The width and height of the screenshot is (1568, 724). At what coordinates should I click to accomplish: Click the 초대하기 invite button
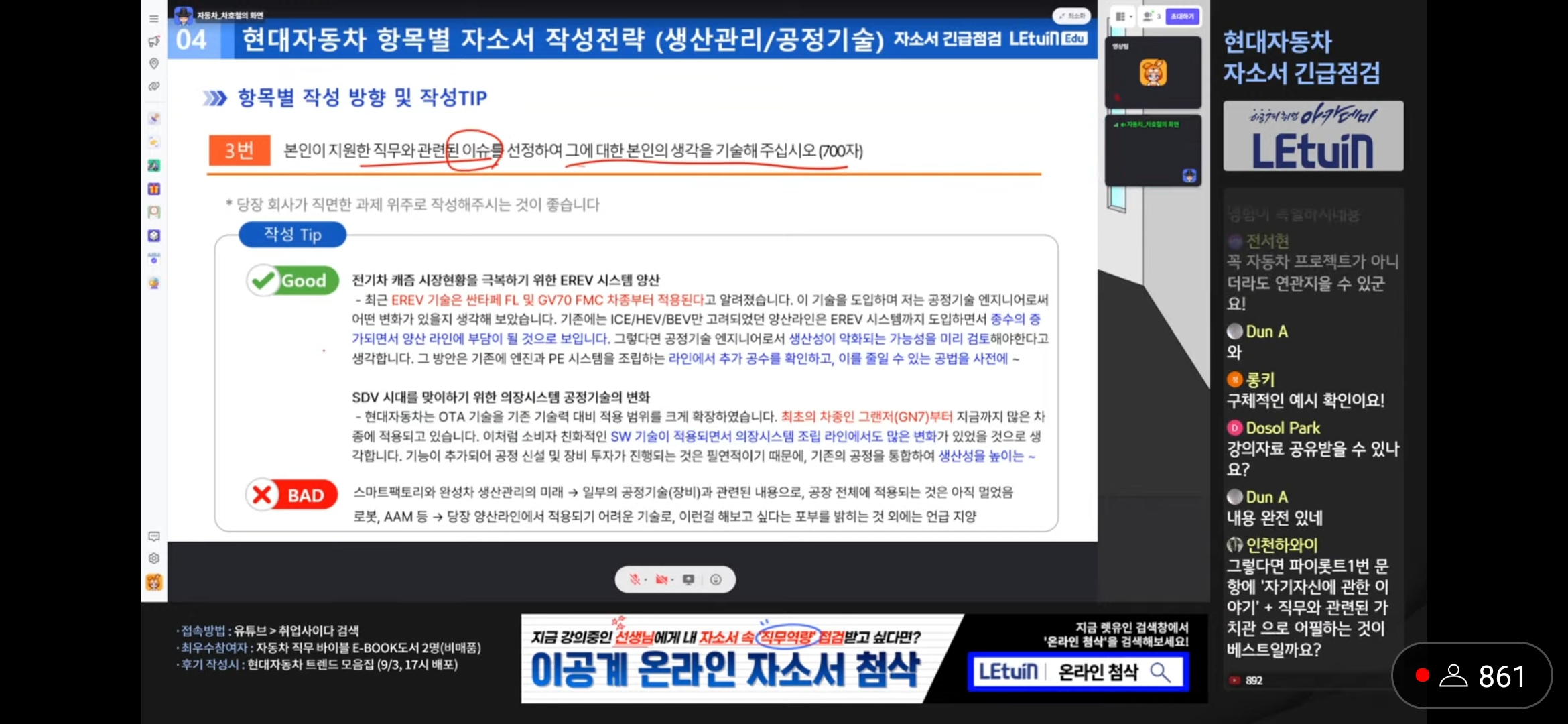click(1182, 17)
